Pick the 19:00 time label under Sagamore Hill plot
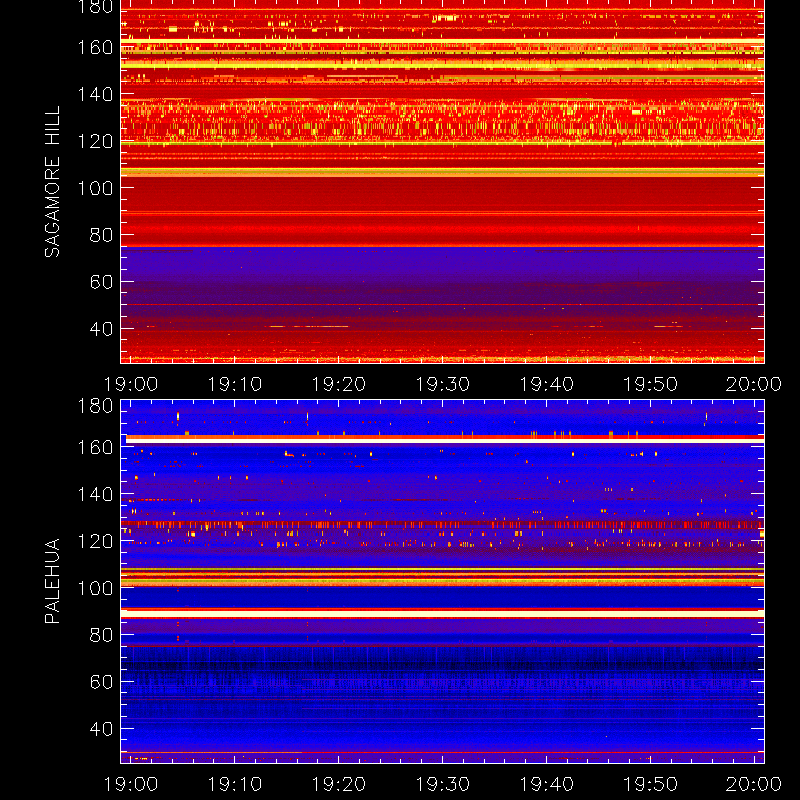800x800 pixels. point(131,384)
